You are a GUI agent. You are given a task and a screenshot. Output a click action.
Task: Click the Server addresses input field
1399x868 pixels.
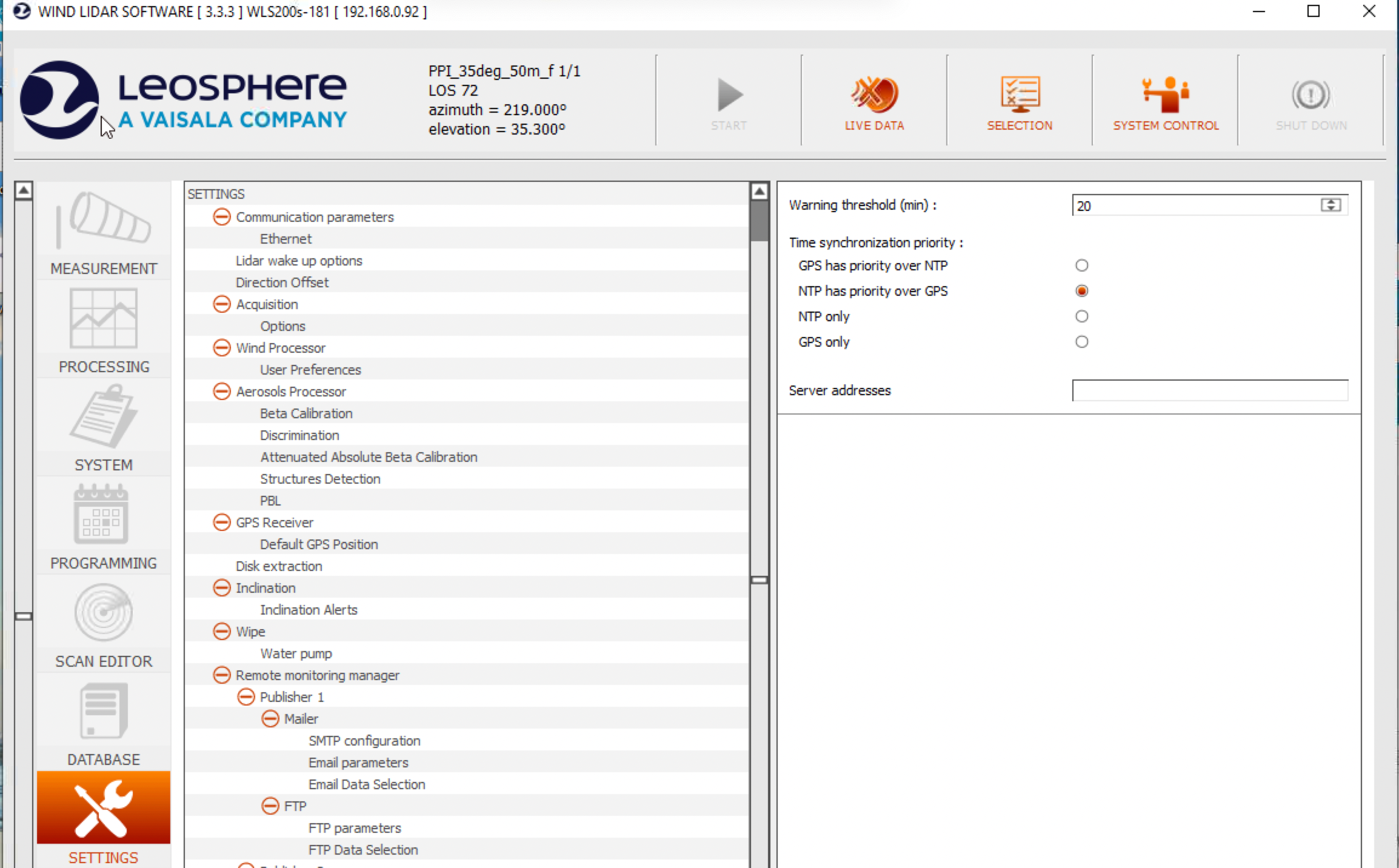click(x=1209, y=391)
